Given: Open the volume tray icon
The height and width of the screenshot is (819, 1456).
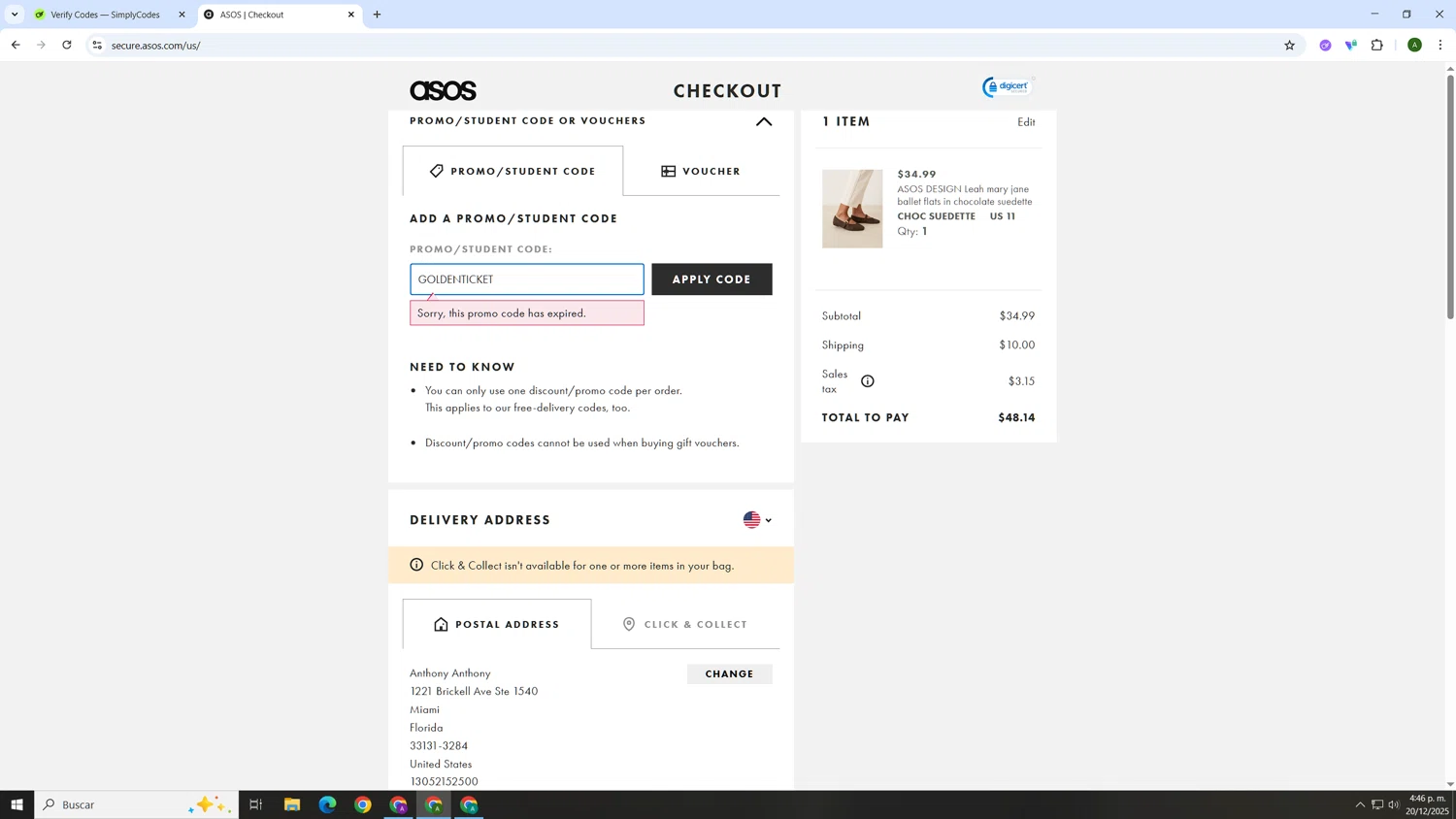Looking at the screenshot, I should pos(1394,804).
